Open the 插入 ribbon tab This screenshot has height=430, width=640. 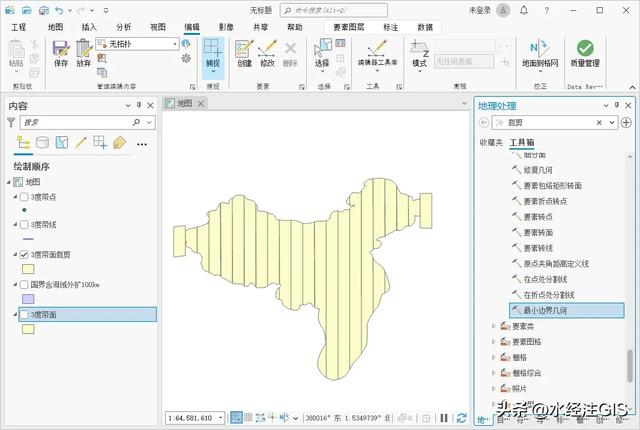[89, 27]
